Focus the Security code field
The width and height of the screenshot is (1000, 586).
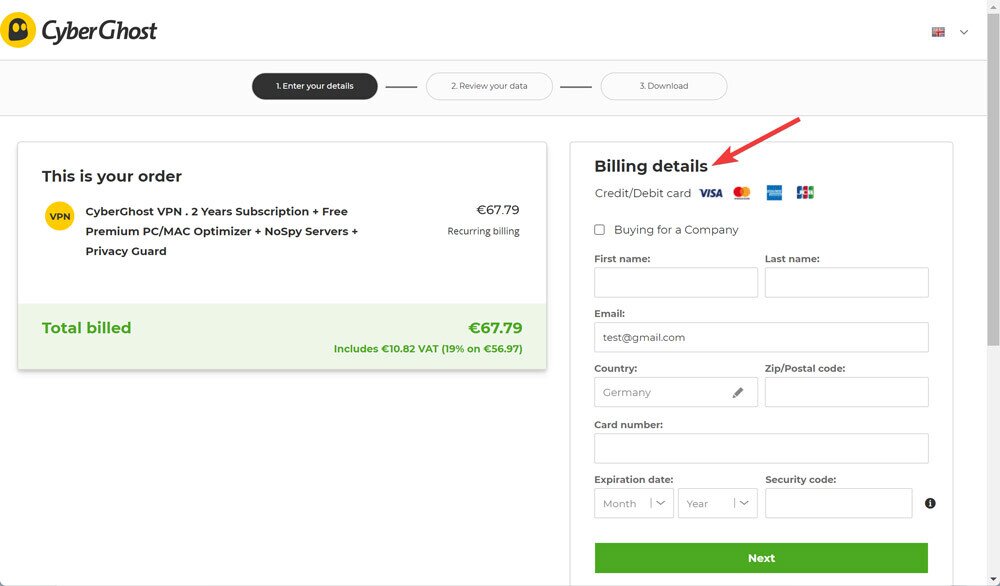tap(839, 503)
